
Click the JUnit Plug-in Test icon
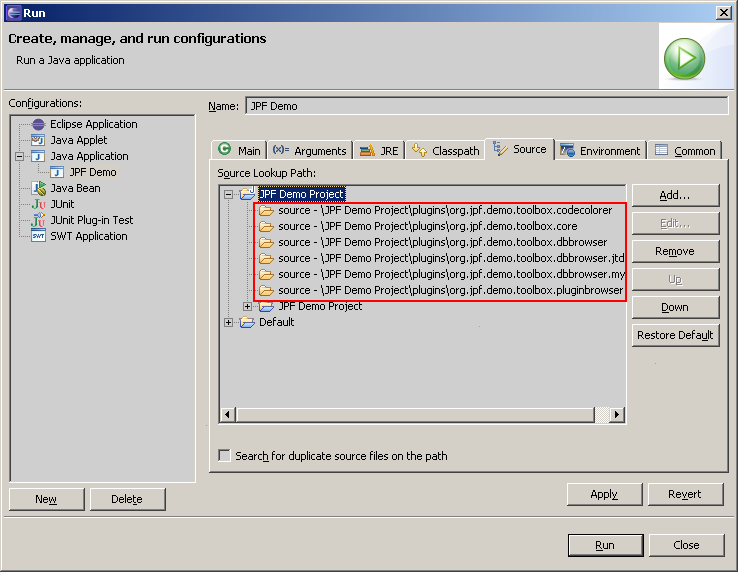pyautogui.click(x=39, y=220)
